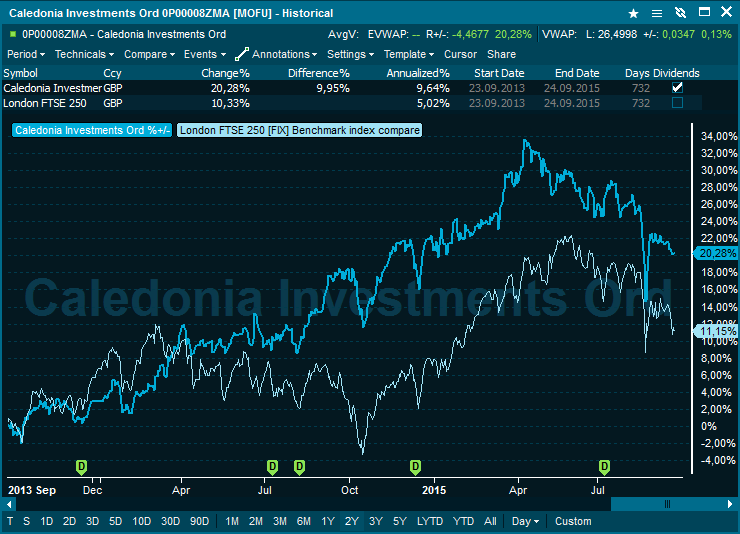
Task: Uncheck Dividends for Caledonia Investments row
Action: (677, 88)
